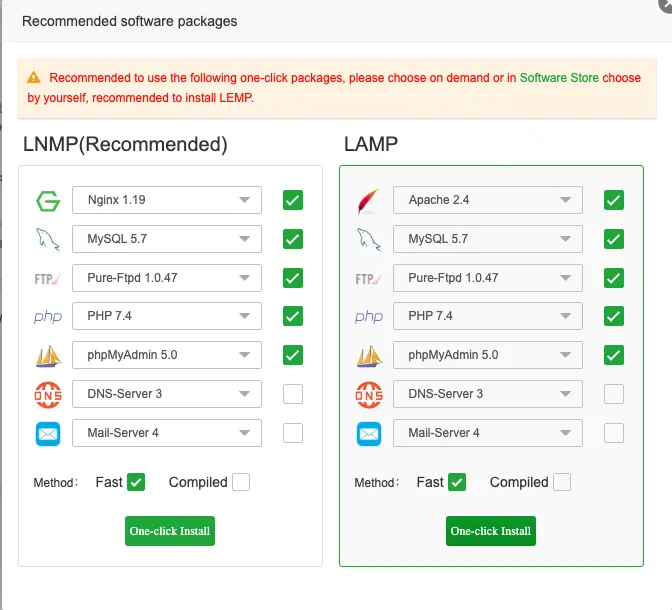The image size is (672, 610).
Task: Open the Apache 2.4 version dropdown
Action: coord(488,200)
